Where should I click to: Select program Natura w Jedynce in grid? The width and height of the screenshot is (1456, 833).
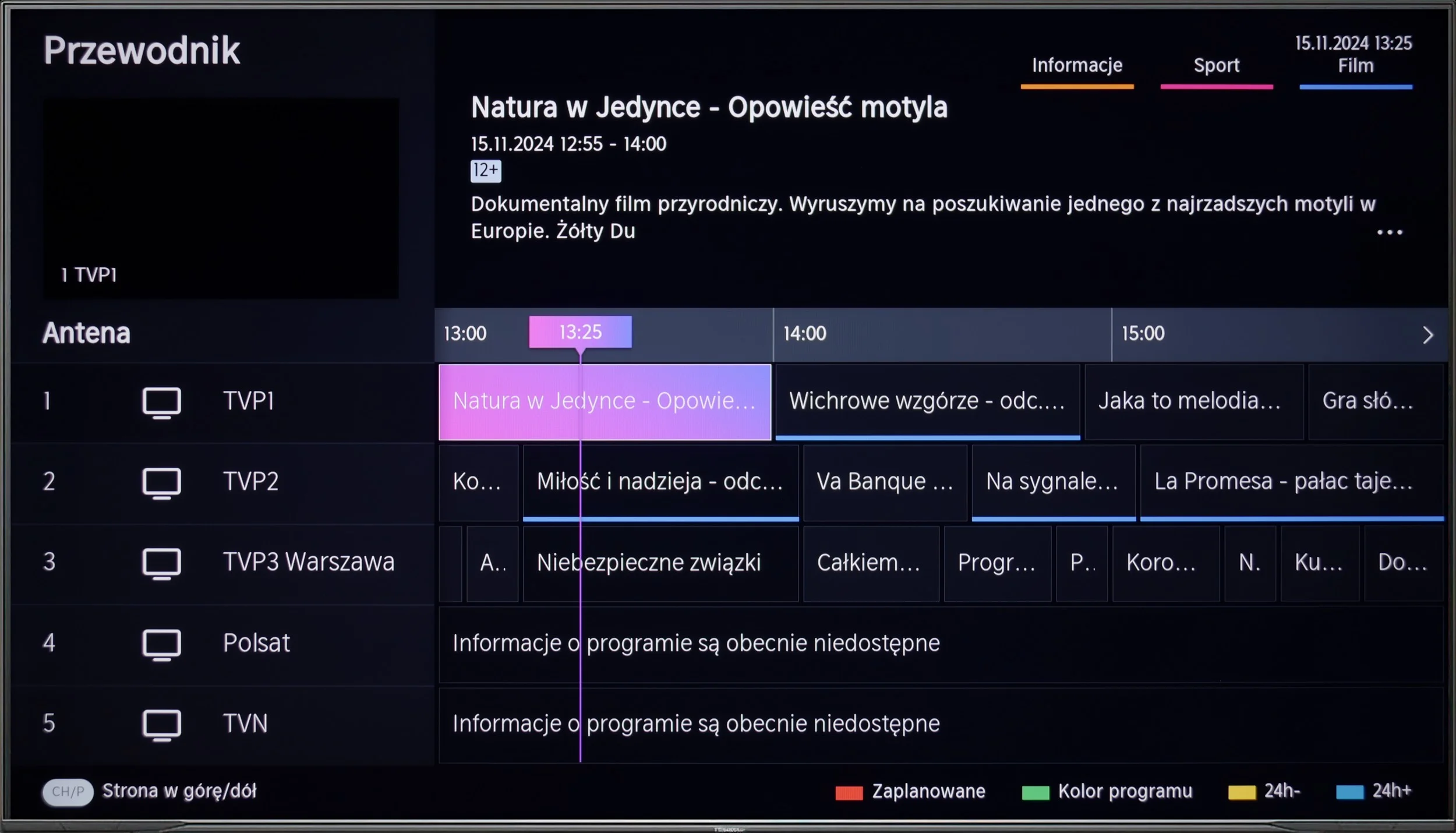coord(605,402)
